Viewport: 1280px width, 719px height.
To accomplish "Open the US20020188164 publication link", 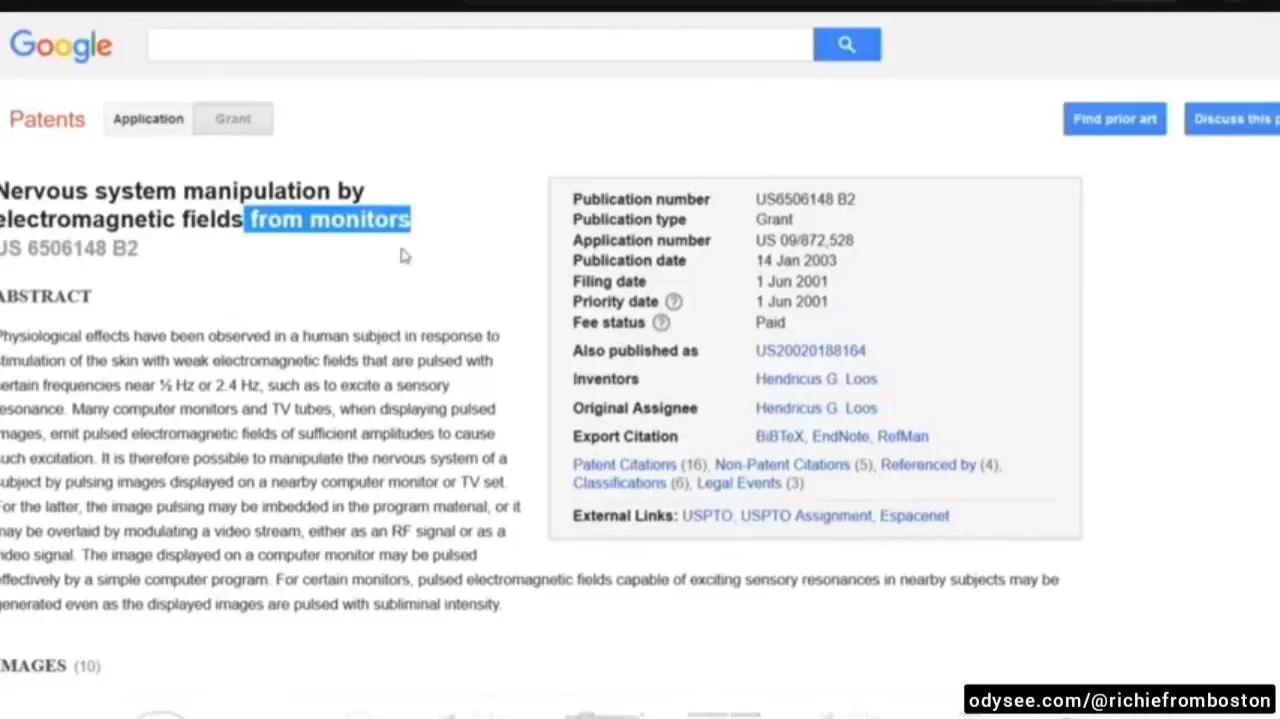I will pyautogui.click(x=810, y=351).
